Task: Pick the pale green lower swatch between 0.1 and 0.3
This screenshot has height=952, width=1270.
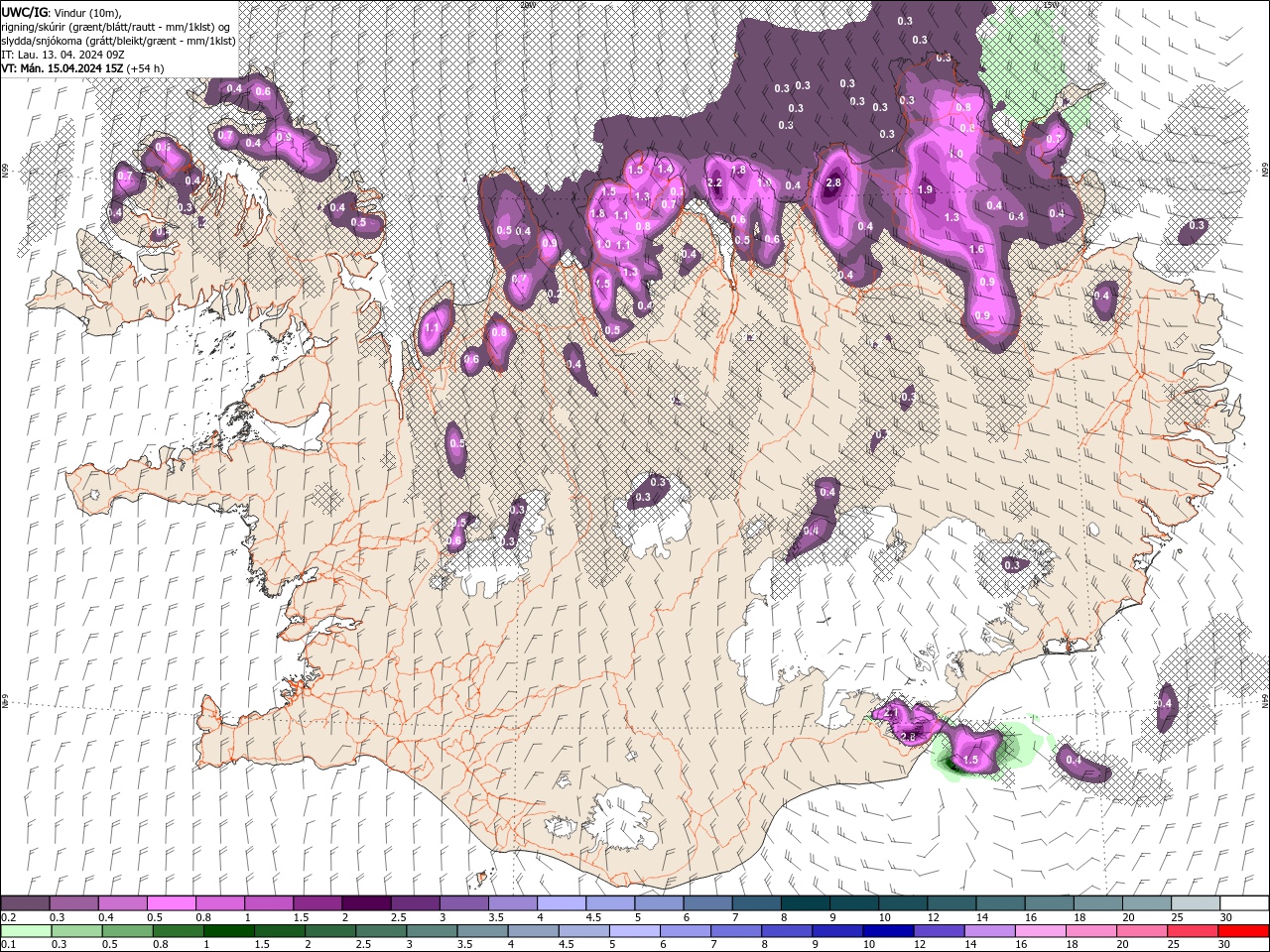Action: point(27,930)
